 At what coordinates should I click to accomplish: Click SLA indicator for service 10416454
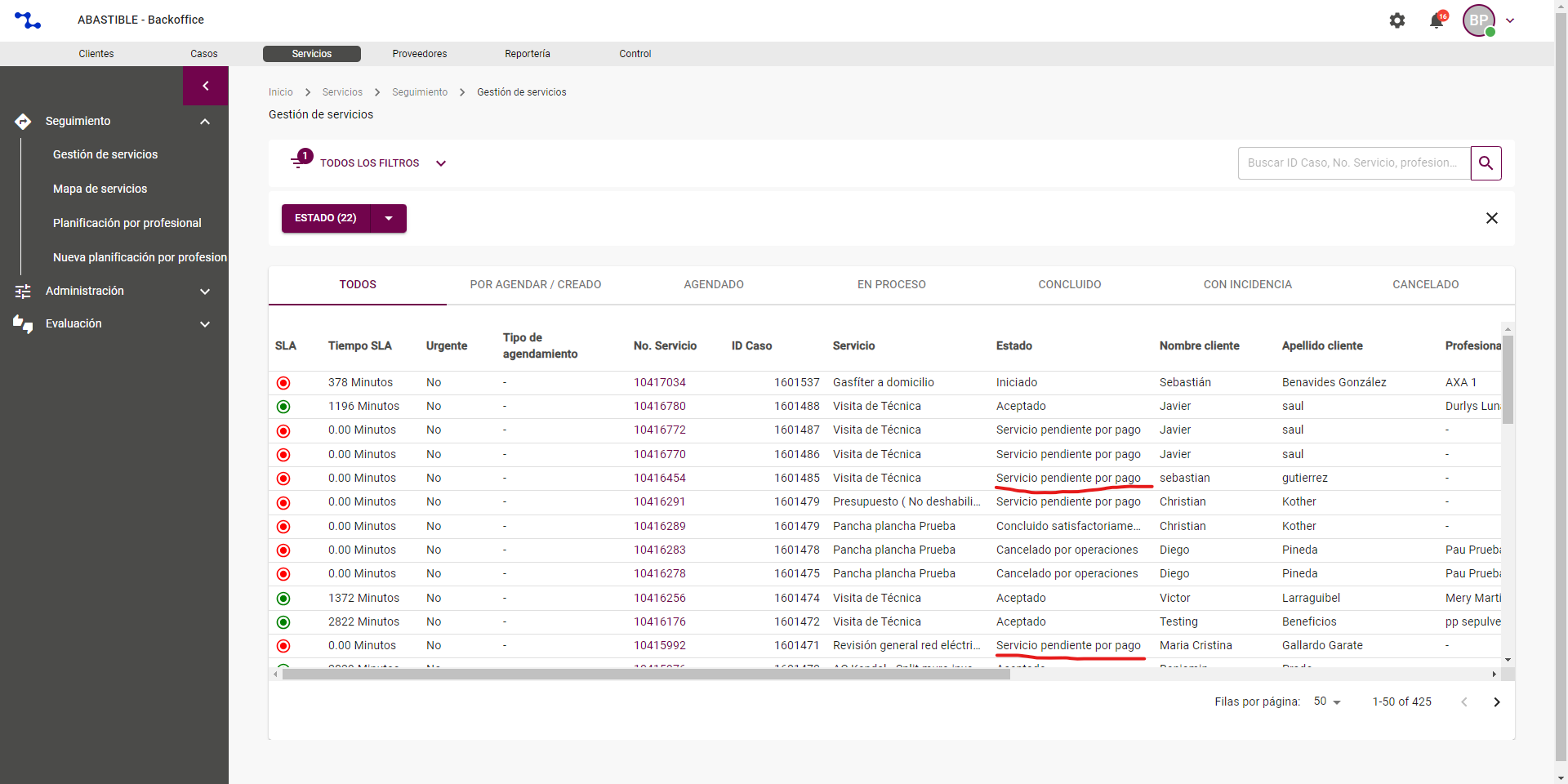click(283, 479)
